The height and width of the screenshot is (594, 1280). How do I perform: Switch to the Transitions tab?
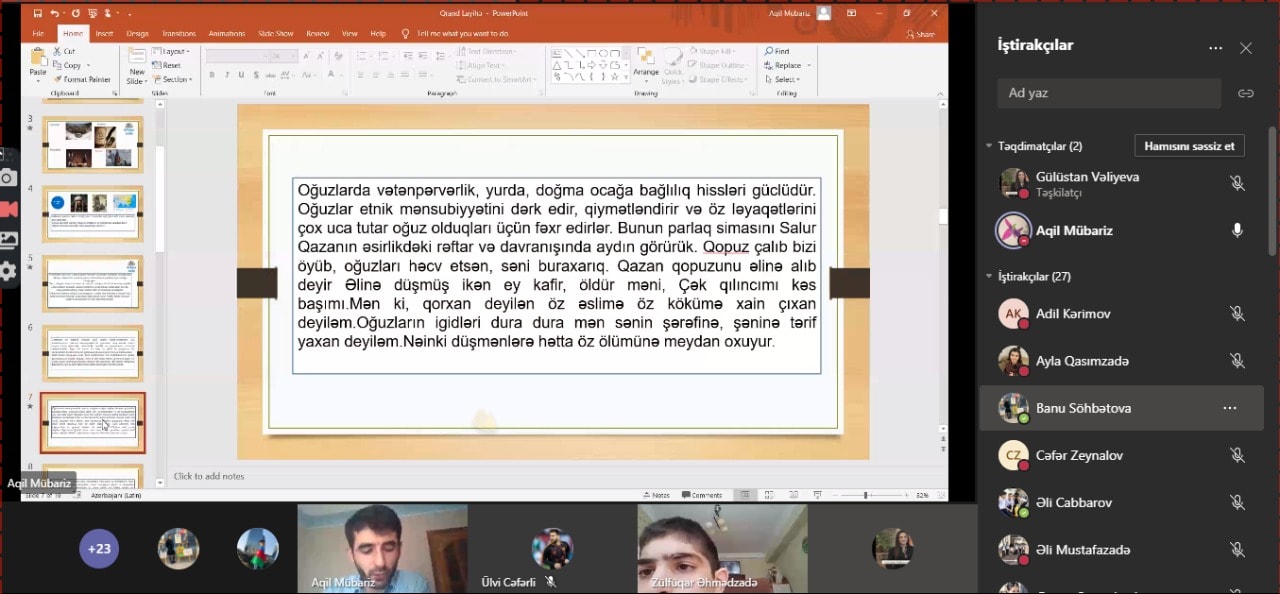pos(179,34)
